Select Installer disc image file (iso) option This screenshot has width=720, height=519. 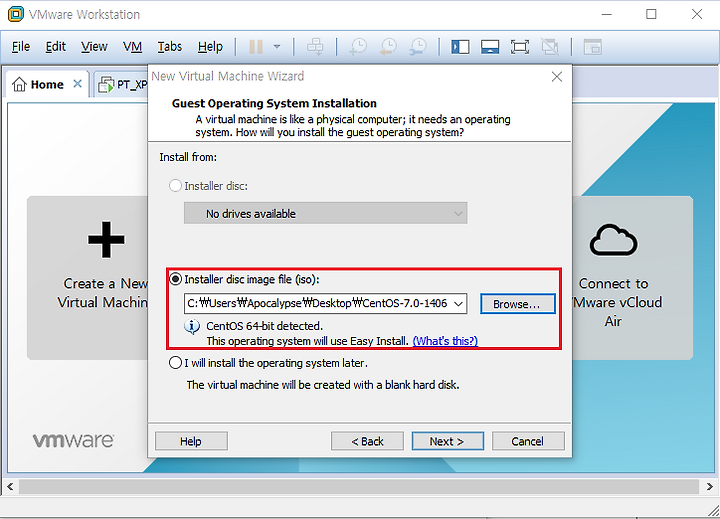pyautogui.click(x=175, y=279)
